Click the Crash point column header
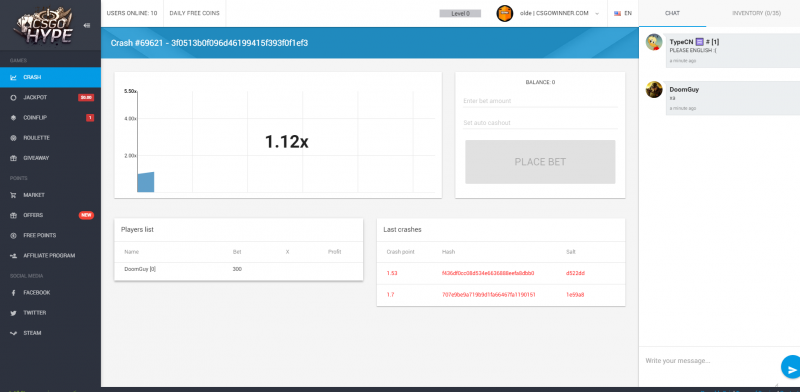The image size is (800, 392). click(401, 252)
